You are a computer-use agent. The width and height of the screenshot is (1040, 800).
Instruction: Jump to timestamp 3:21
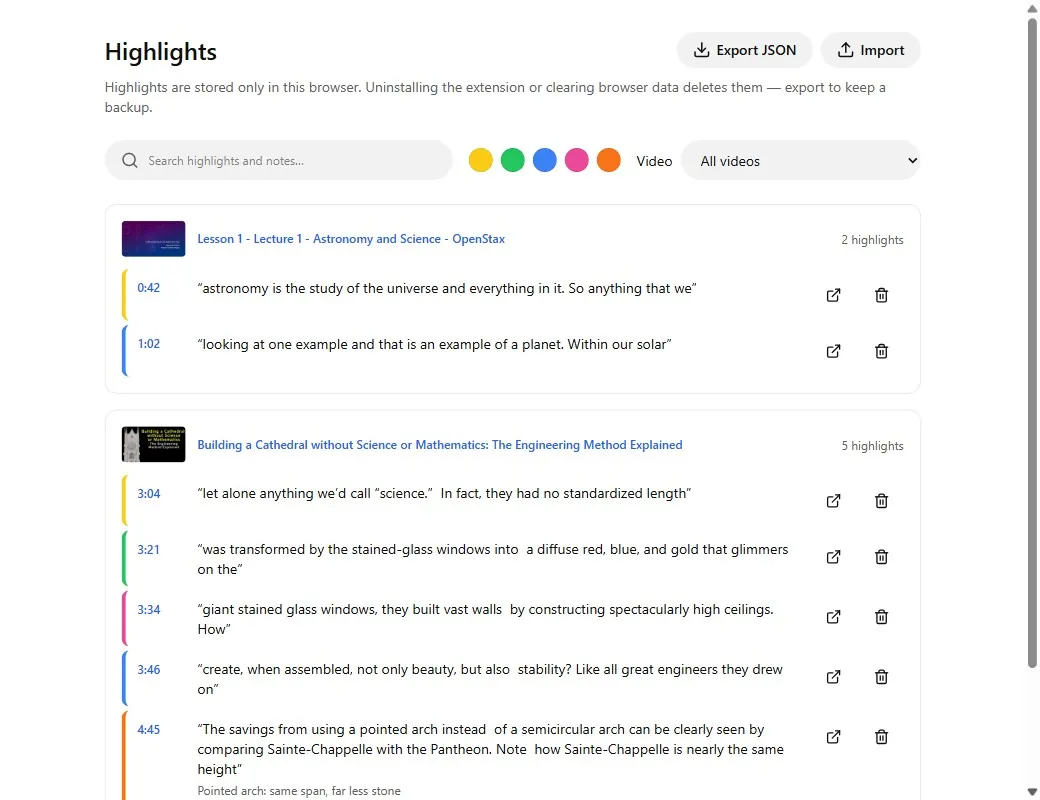pos(149,549)
